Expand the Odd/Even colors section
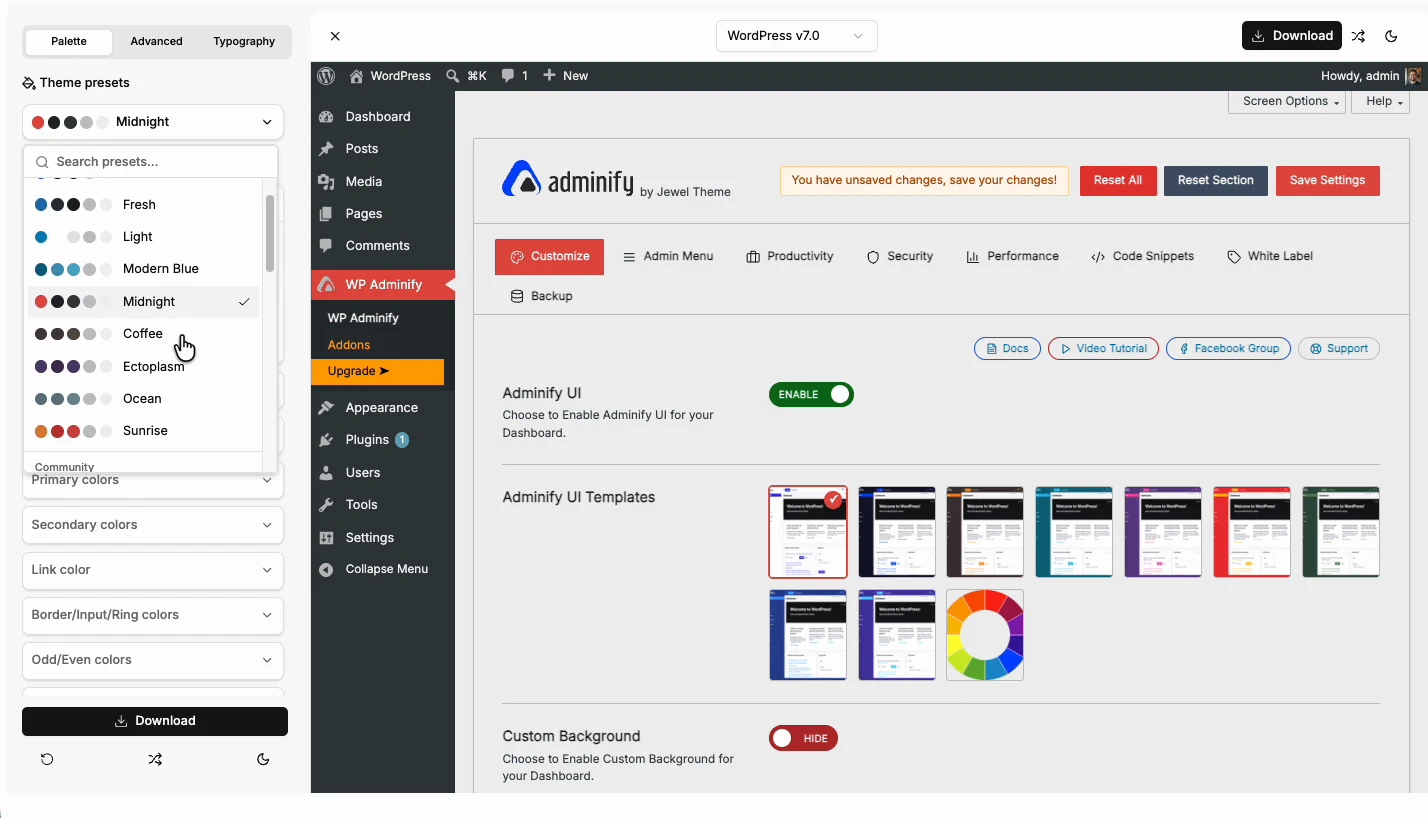This screenshot has height=818, width=1428. pyautogui.click(x=153, y=660)
